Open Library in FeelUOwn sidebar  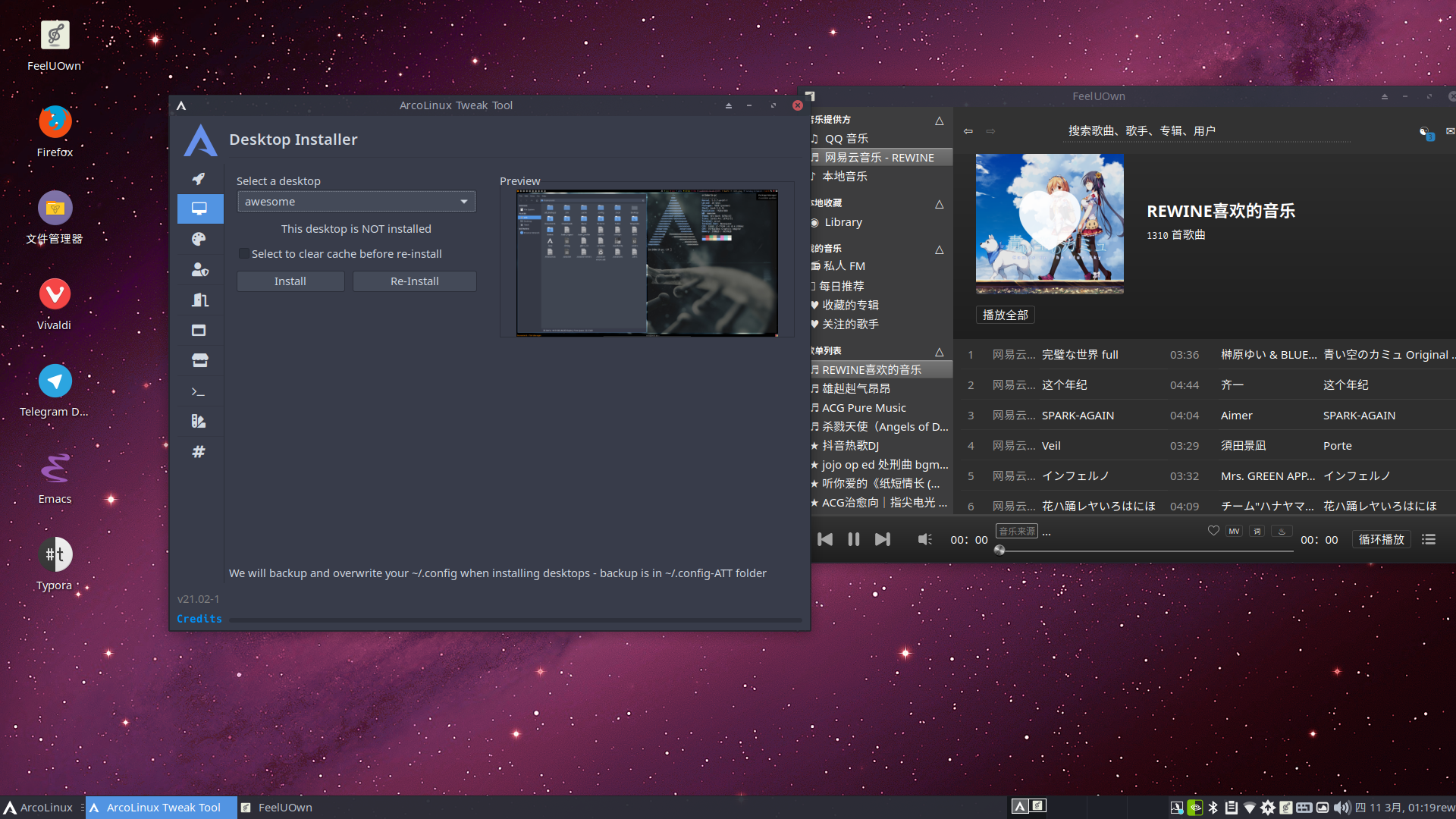coord(880,222)
